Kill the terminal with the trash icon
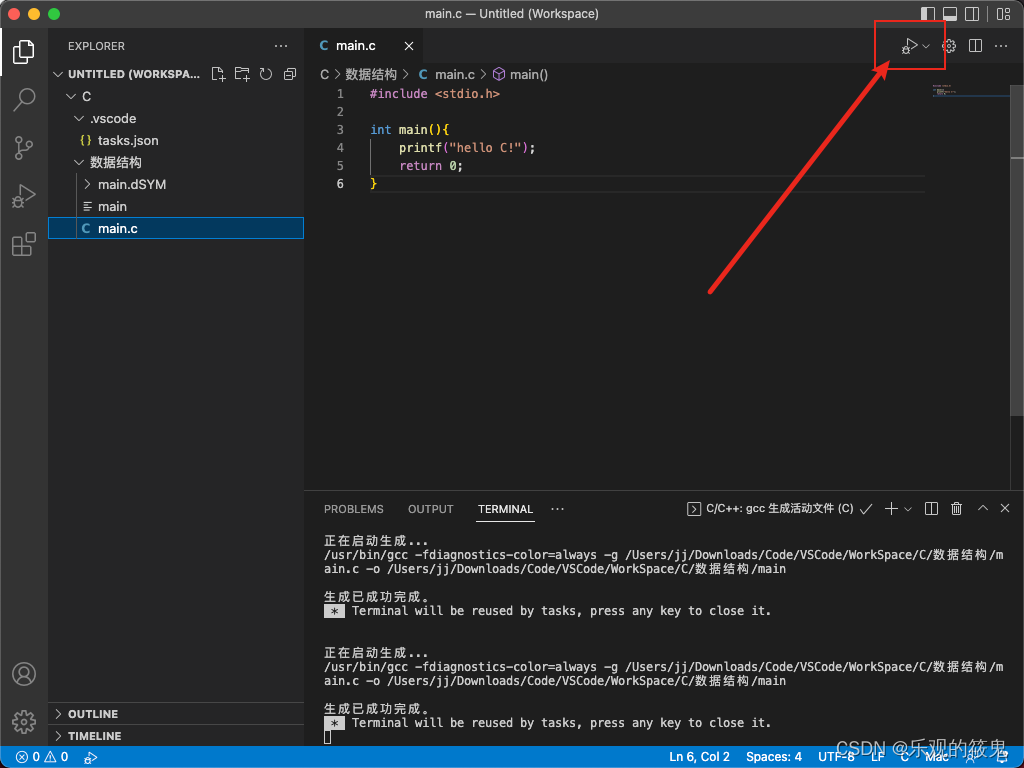Viewport: 1024px width, 768px height. pyautogui.click(x=956, y=508)
